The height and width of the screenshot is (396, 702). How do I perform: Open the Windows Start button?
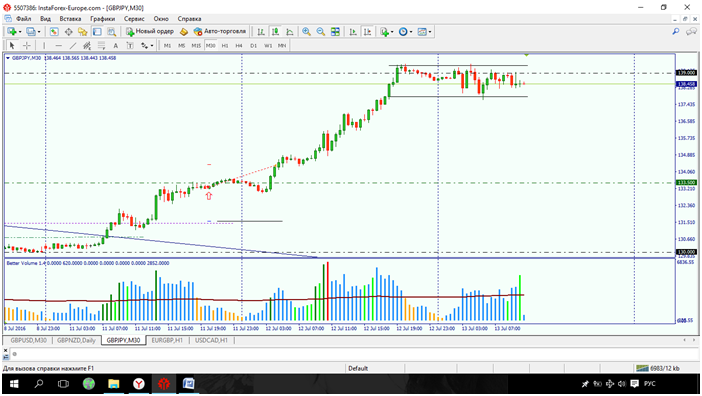13,384
